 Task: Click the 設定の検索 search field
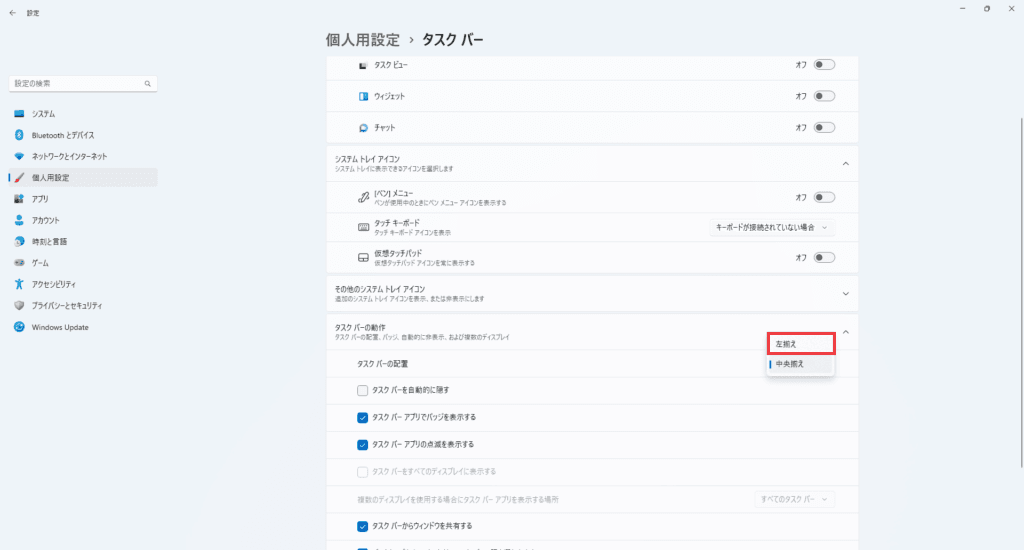80,83
